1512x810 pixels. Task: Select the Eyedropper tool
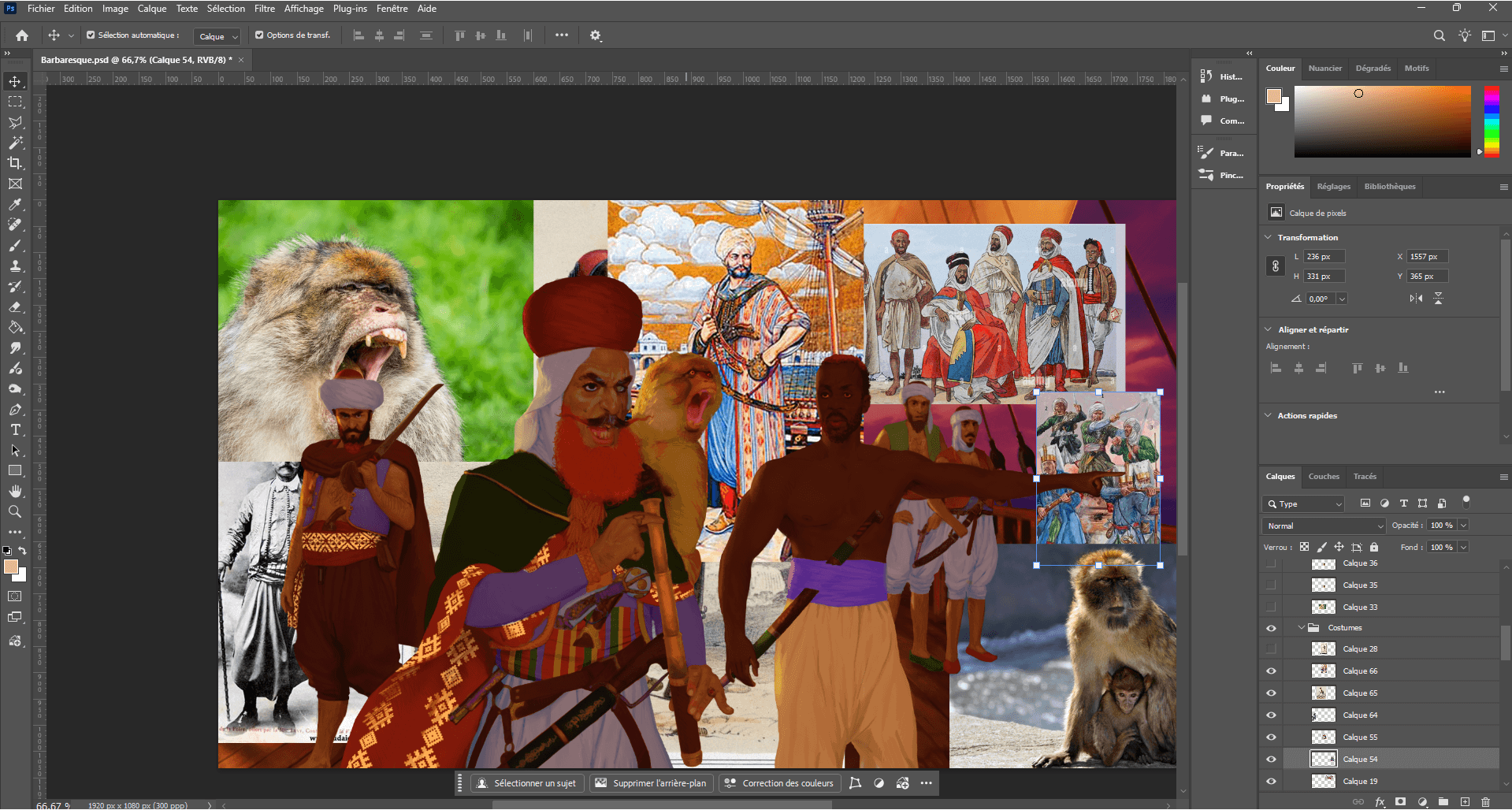15,204
